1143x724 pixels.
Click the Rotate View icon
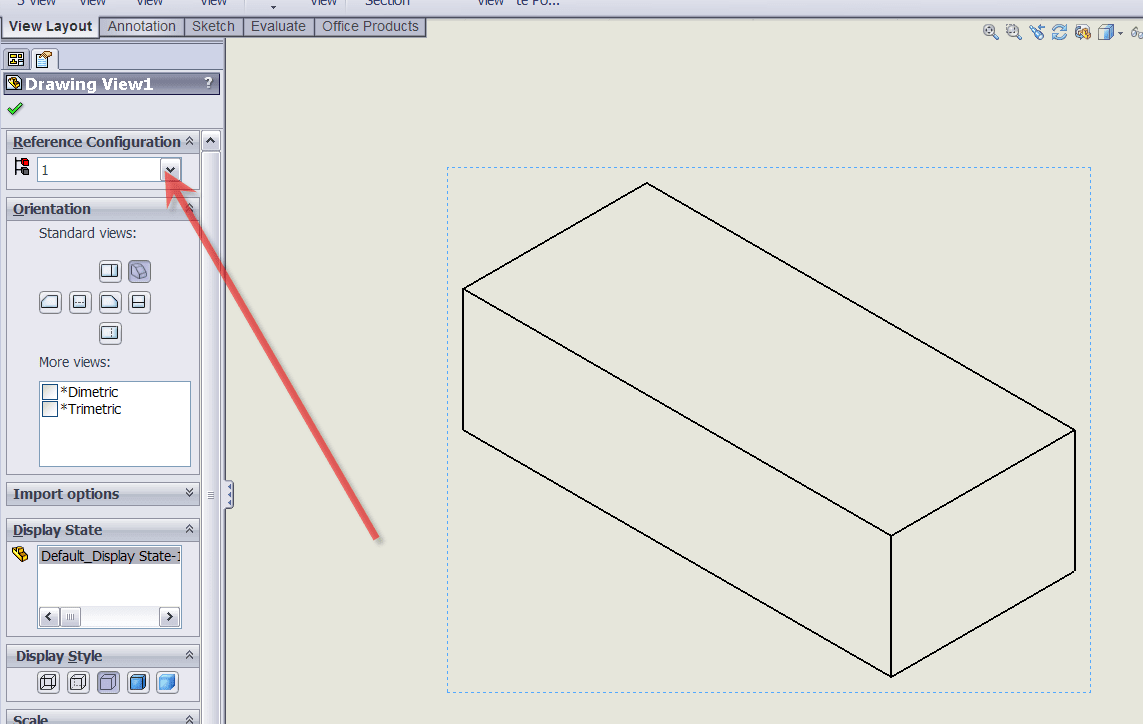[x=1059, y=32]
